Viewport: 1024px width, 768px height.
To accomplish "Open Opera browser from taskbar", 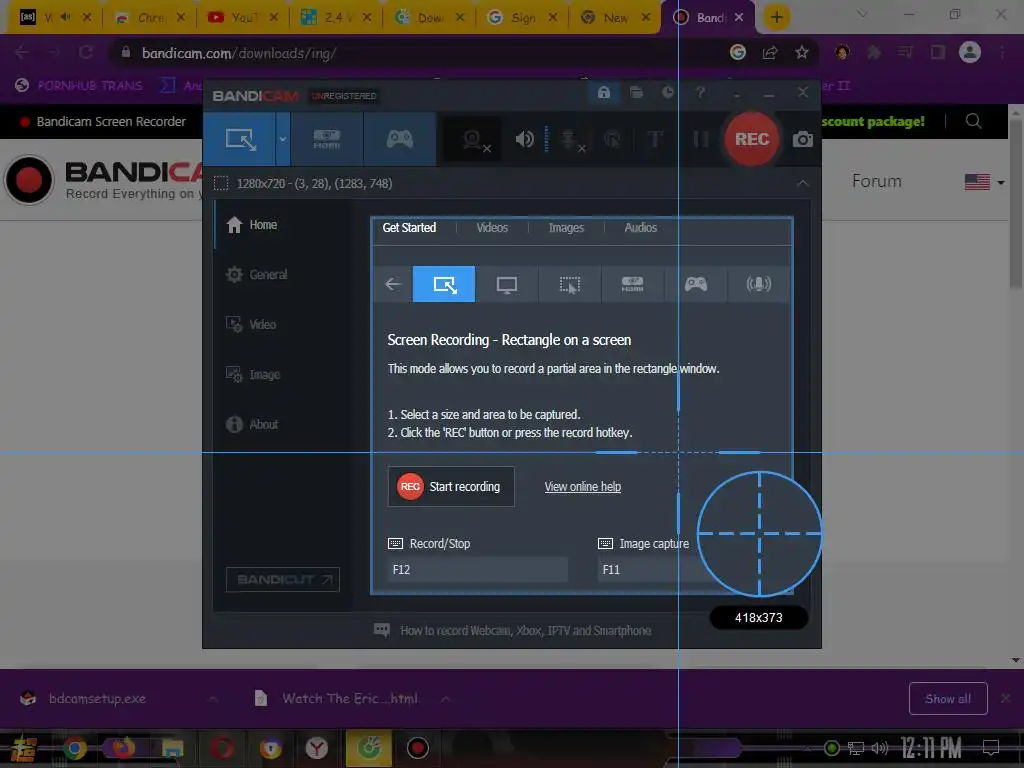I will 221,748.
